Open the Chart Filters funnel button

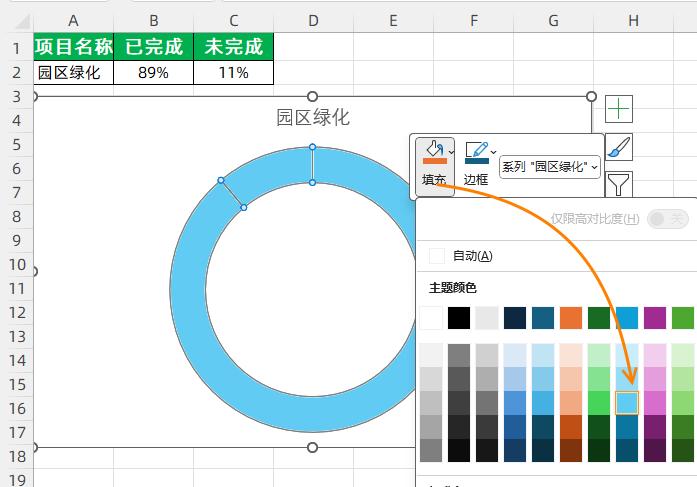point(619,183)
